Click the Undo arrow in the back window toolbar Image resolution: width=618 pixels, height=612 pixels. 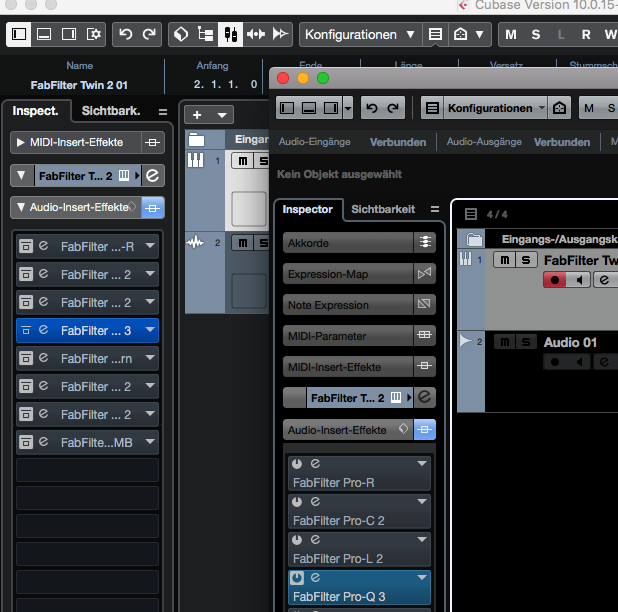(x=125, y=34)
